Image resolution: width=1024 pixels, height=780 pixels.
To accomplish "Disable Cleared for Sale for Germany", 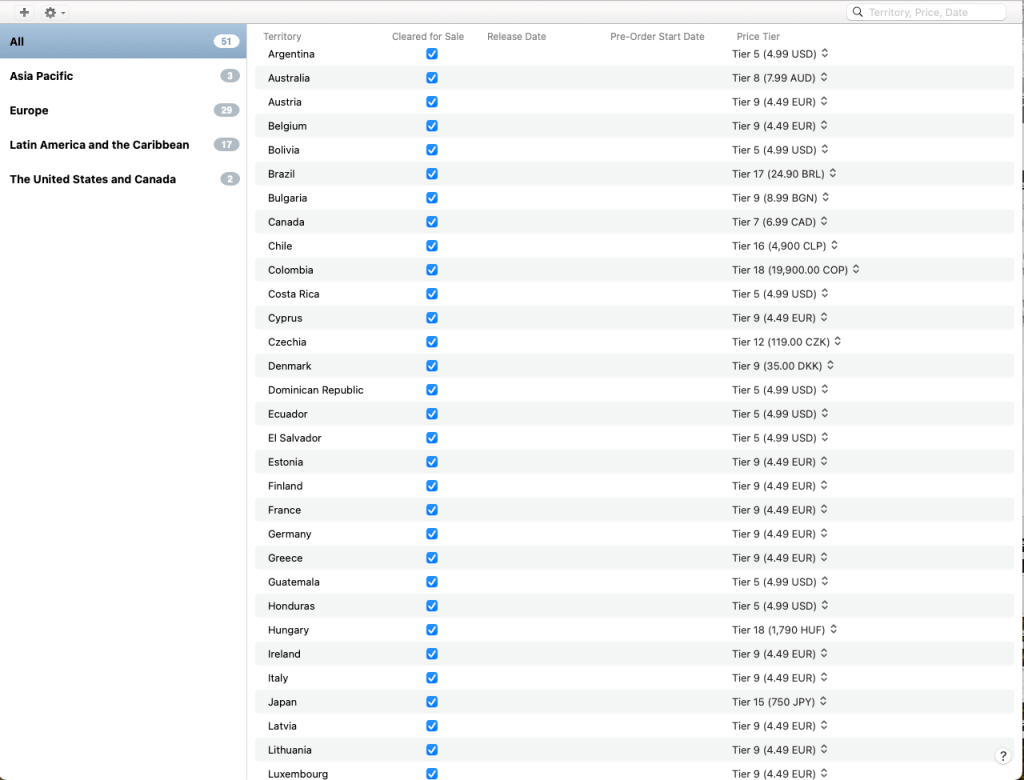I will tap(432, 534).
